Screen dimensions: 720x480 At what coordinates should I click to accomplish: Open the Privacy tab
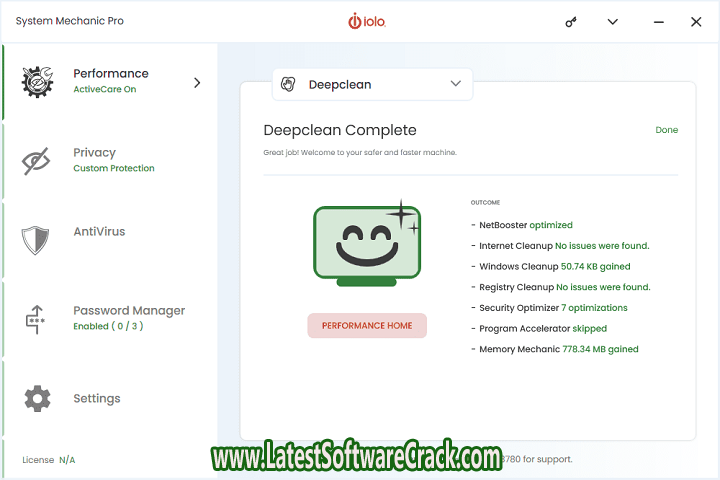pyautogui.click(x=95, y=153)
